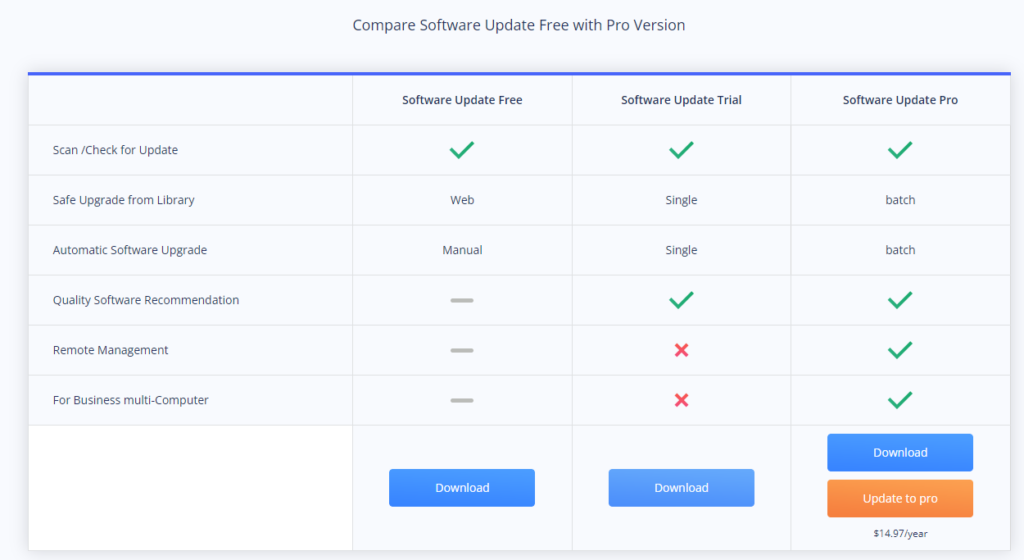The width and height of the screenshot is (1024, 560).
Task: Select the Software Update Pro column header
Action: coord(900,100)
